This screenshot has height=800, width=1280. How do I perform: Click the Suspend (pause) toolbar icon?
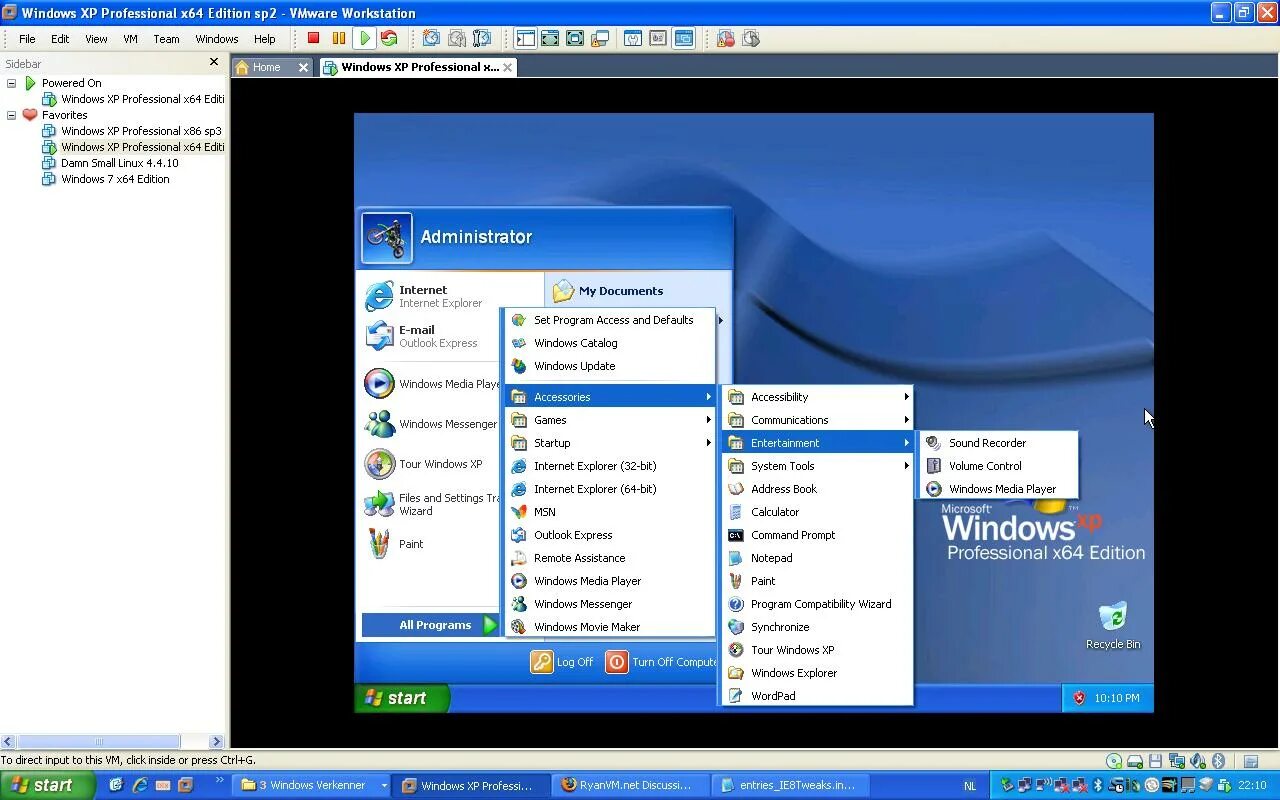point(339,38)
